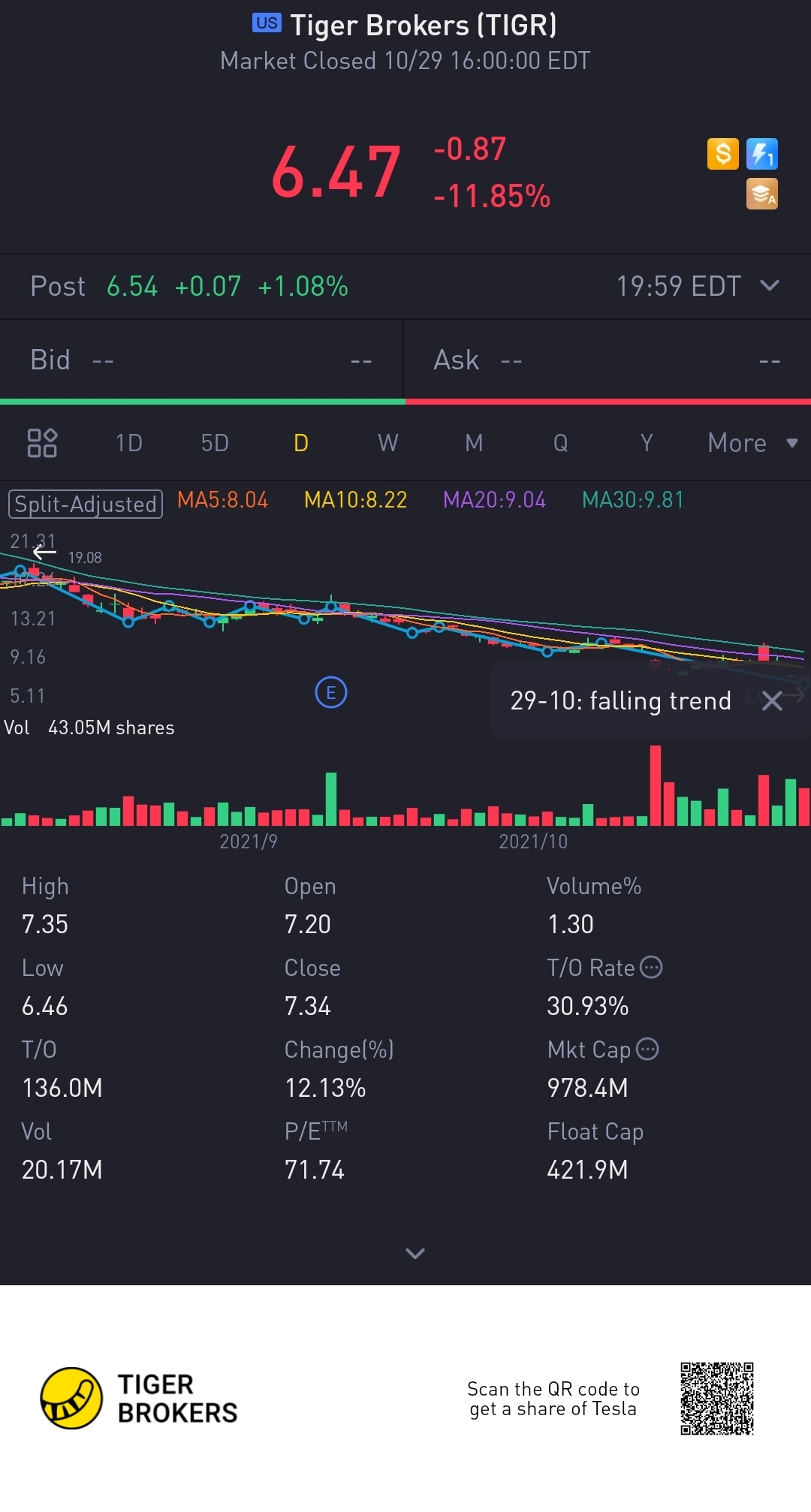The width and height of the screenshot is (811, 1512).
Task: Select the M monthly chart tab
Action: click(x=474, y=443)
